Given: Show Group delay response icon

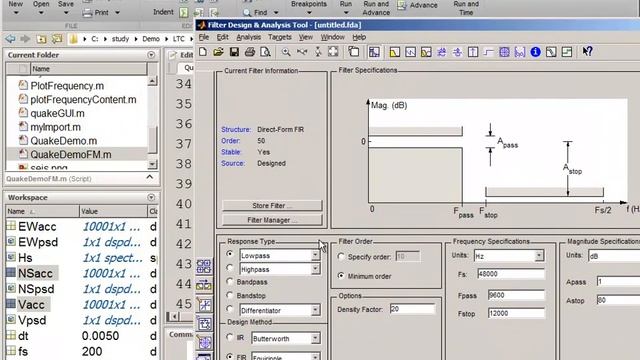Looking at the screenshot, I should [x=442, y=52].
